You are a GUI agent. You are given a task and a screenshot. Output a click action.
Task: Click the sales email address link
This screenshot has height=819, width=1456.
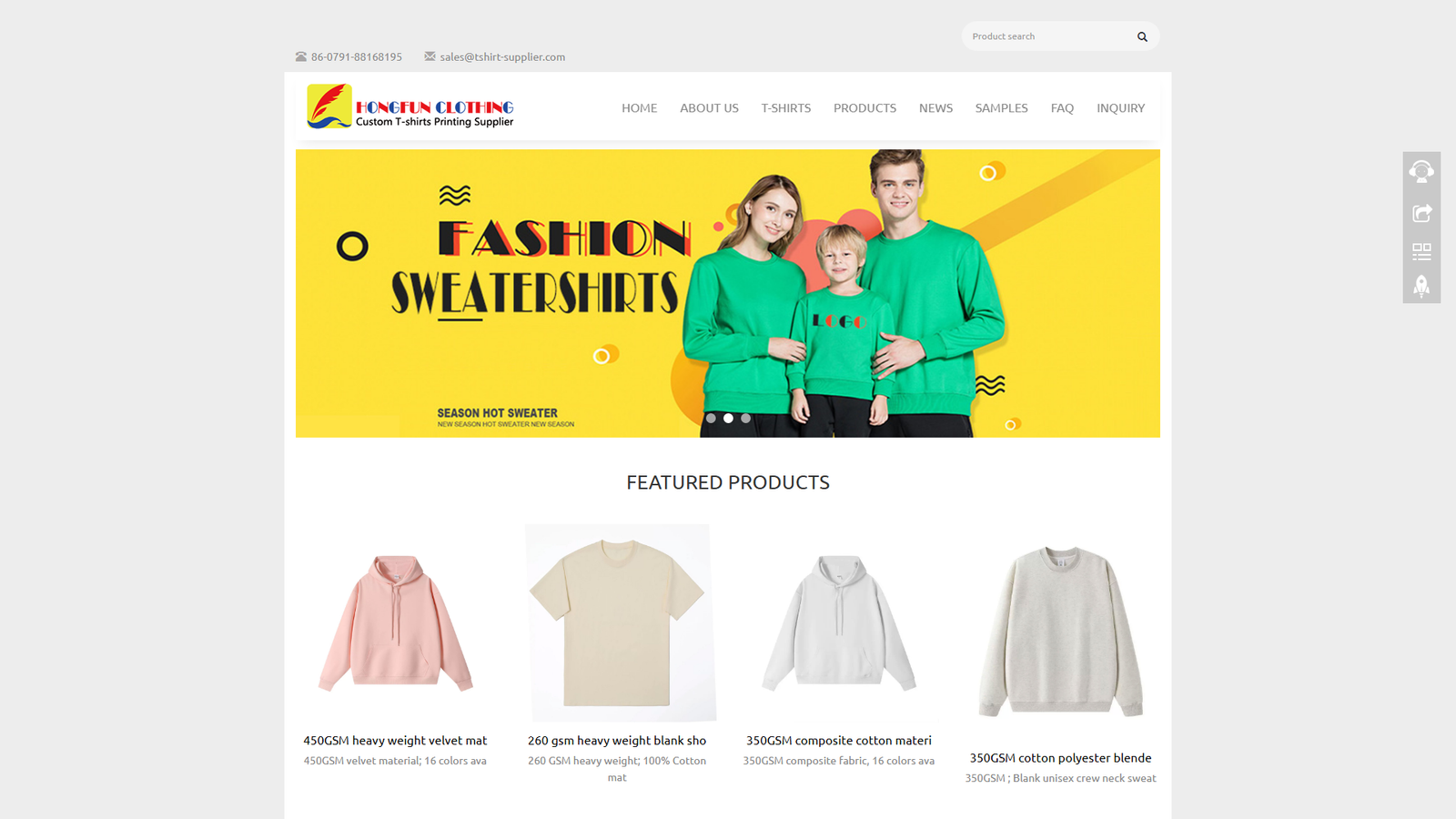(502, 56)
